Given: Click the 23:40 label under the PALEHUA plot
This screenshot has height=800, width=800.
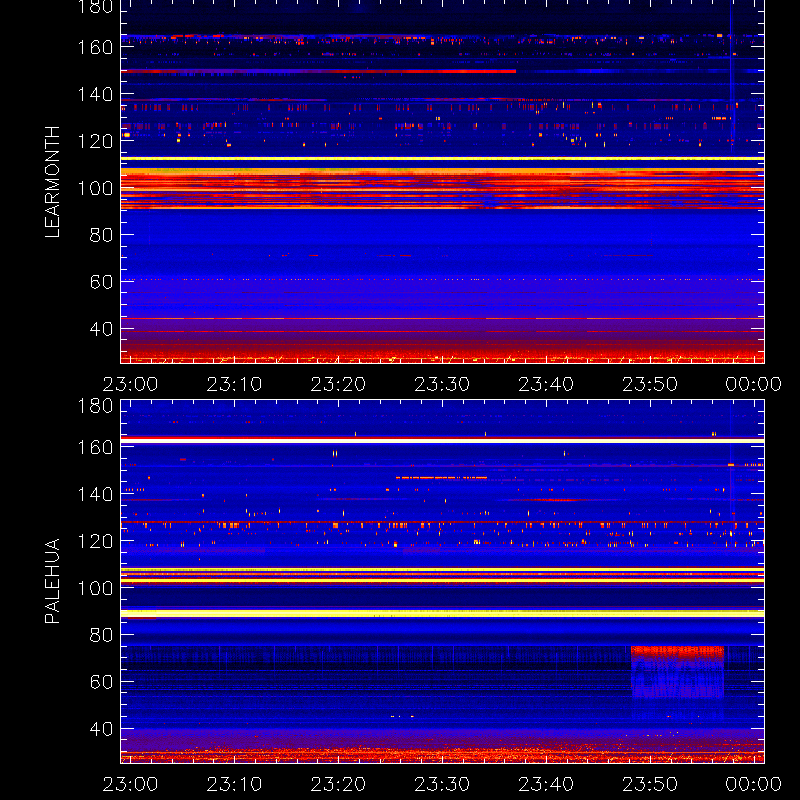Looking at the screenshot, I should [546, 784].
